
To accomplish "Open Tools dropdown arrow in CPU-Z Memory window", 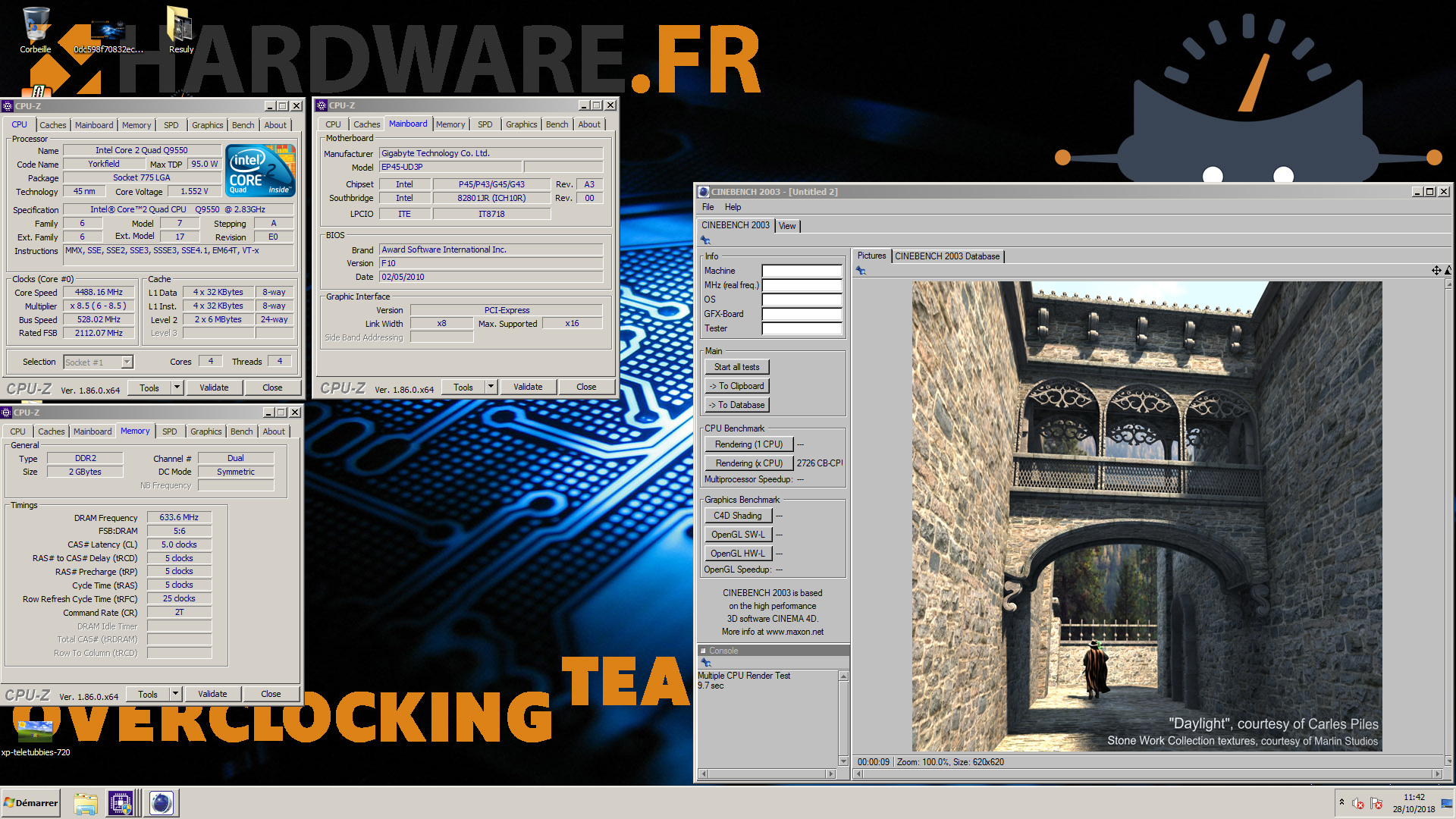I will pos(175,694).
